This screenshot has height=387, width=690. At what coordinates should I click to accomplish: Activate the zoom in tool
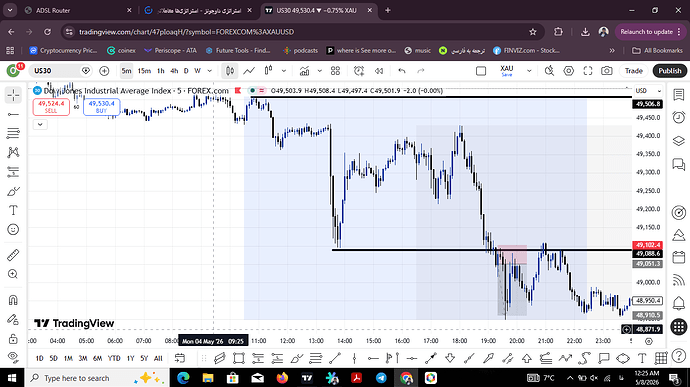coord(13,274)
